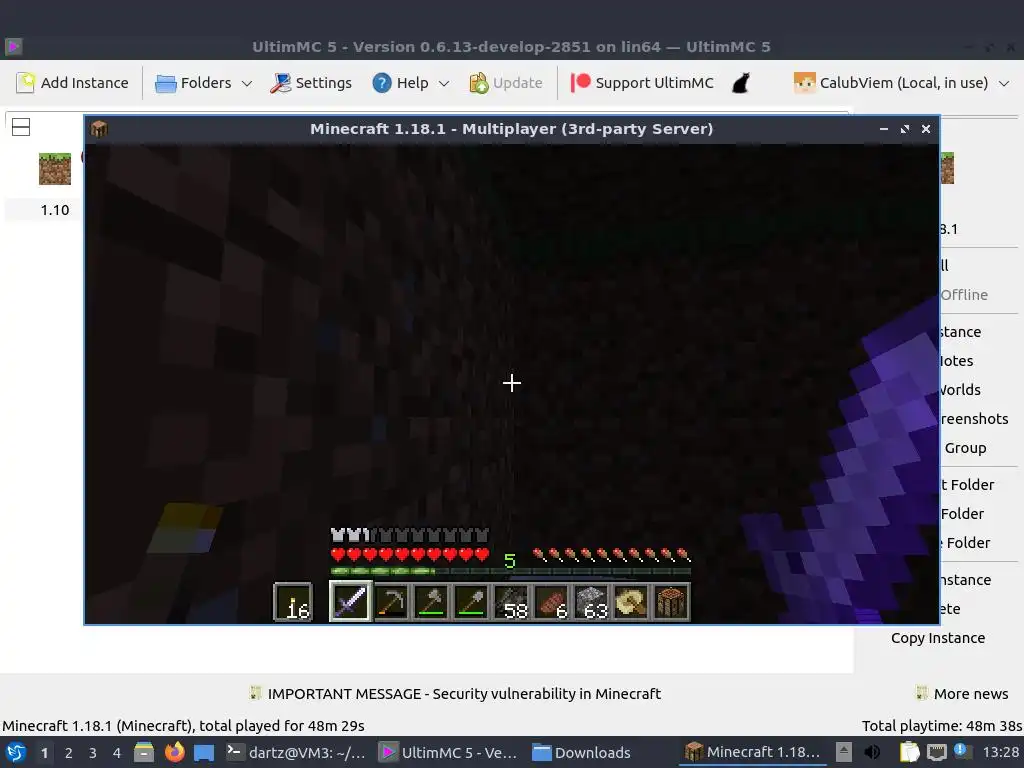Switch to workspace 4
This screenshot has height=768, width=1024.
(x=117, y=753)
